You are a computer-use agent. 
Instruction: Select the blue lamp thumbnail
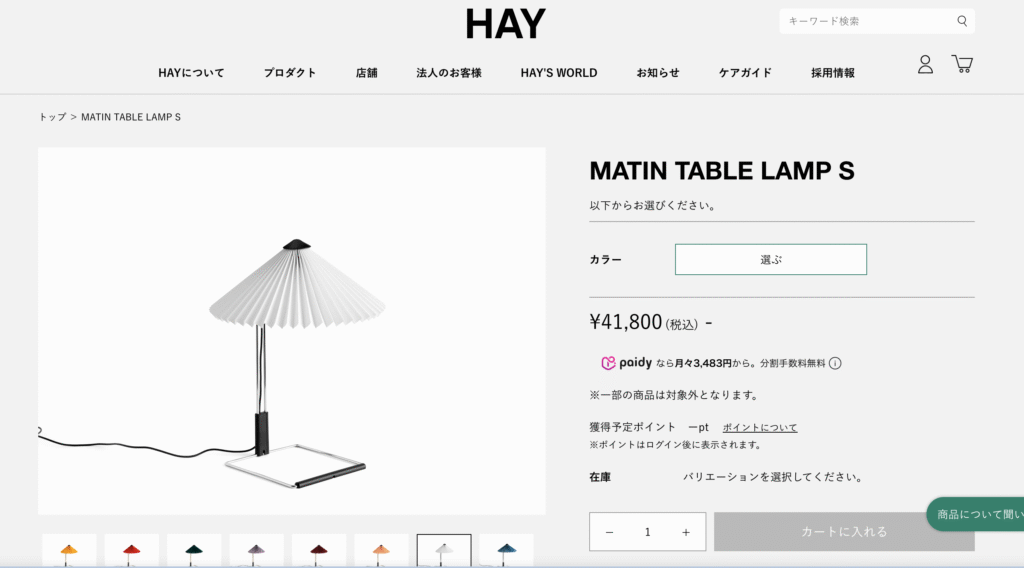pyautogui.click(x=506, y=550)
